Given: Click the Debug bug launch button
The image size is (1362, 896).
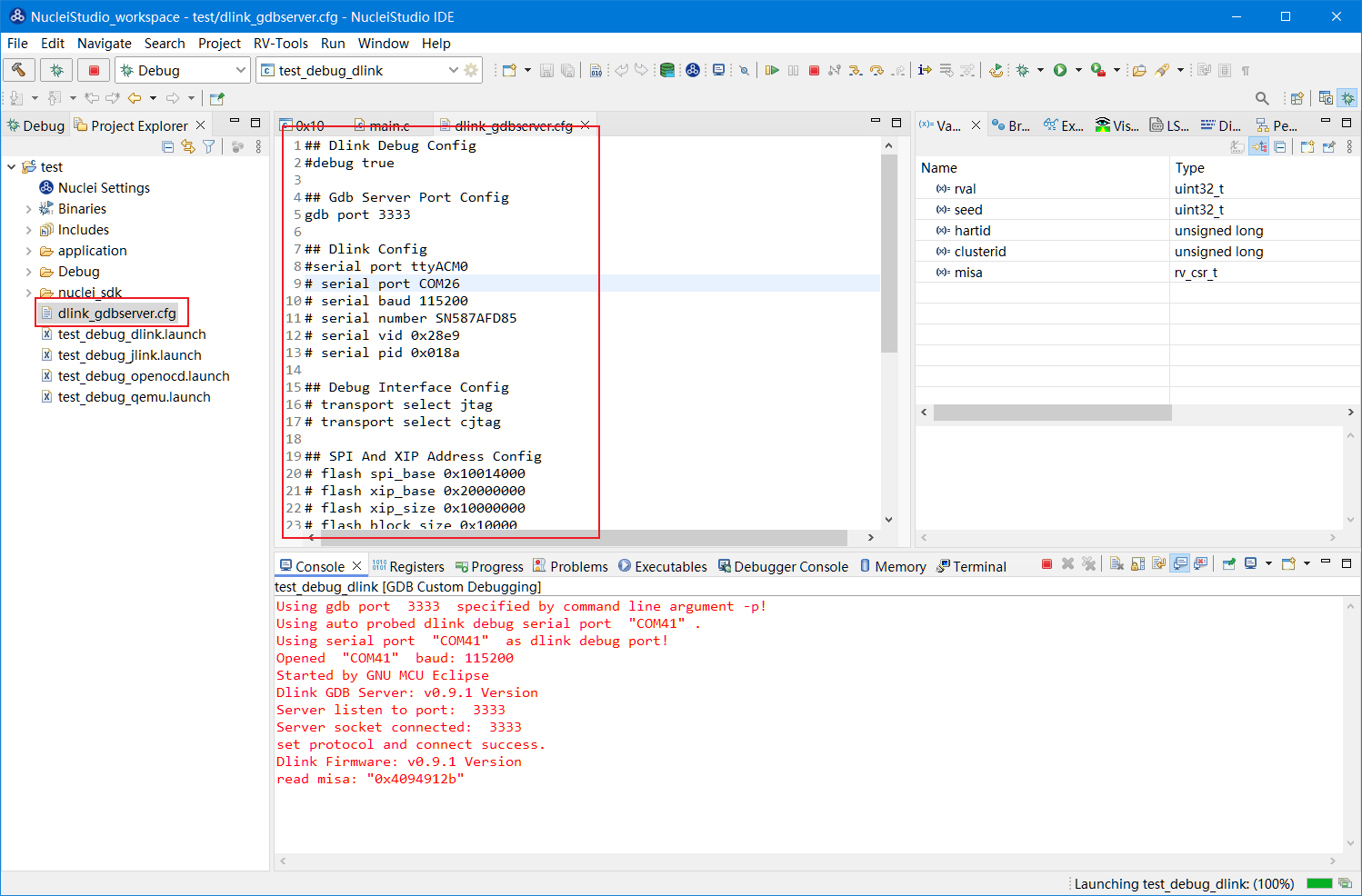Looking at the screenshot, I should (x=56, y=70).
